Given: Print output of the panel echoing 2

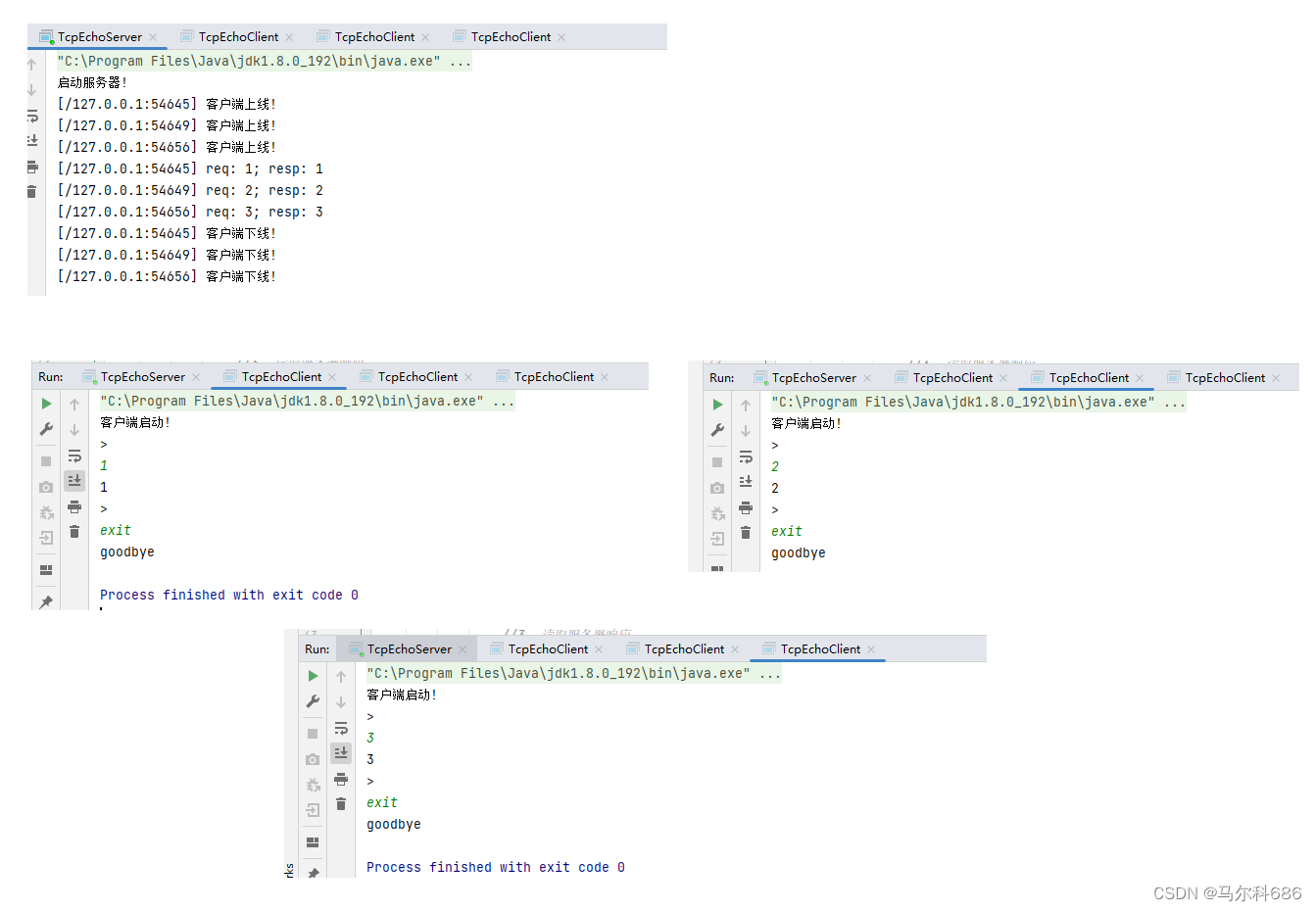Looking at the screenshot, I should (746, 507).
